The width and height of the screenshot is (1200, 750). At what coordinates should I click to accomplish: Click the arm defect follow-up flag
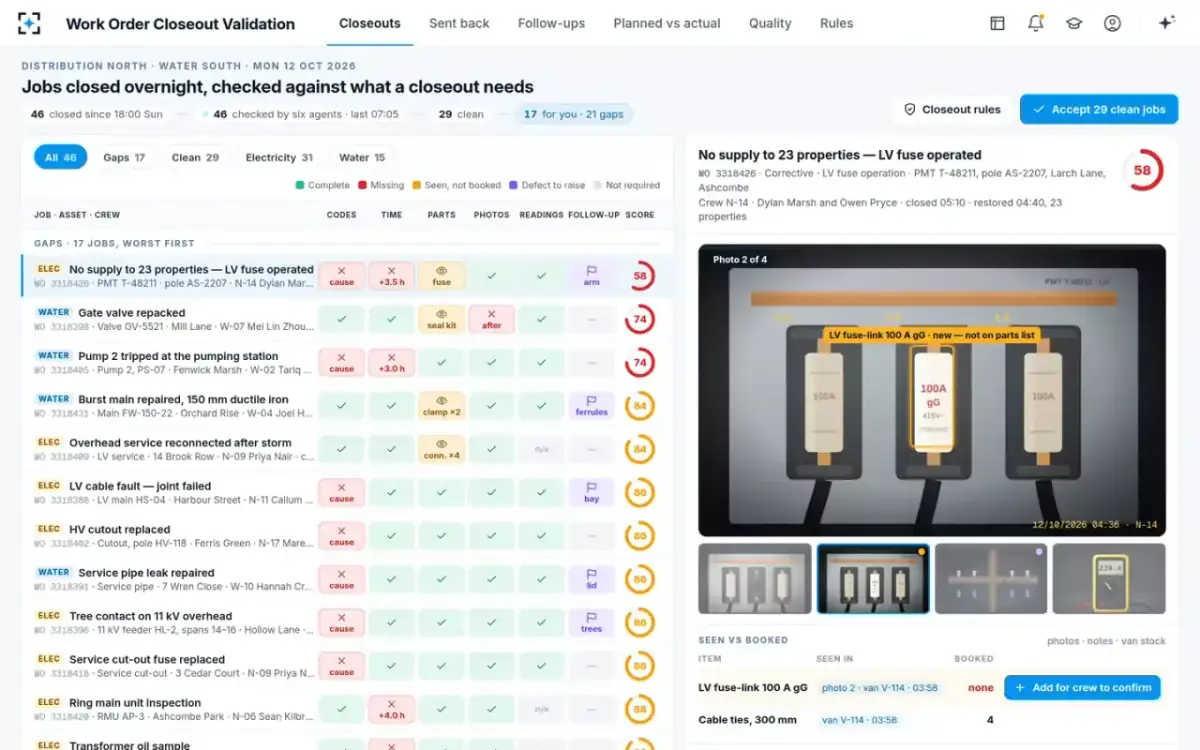[591, 276]
